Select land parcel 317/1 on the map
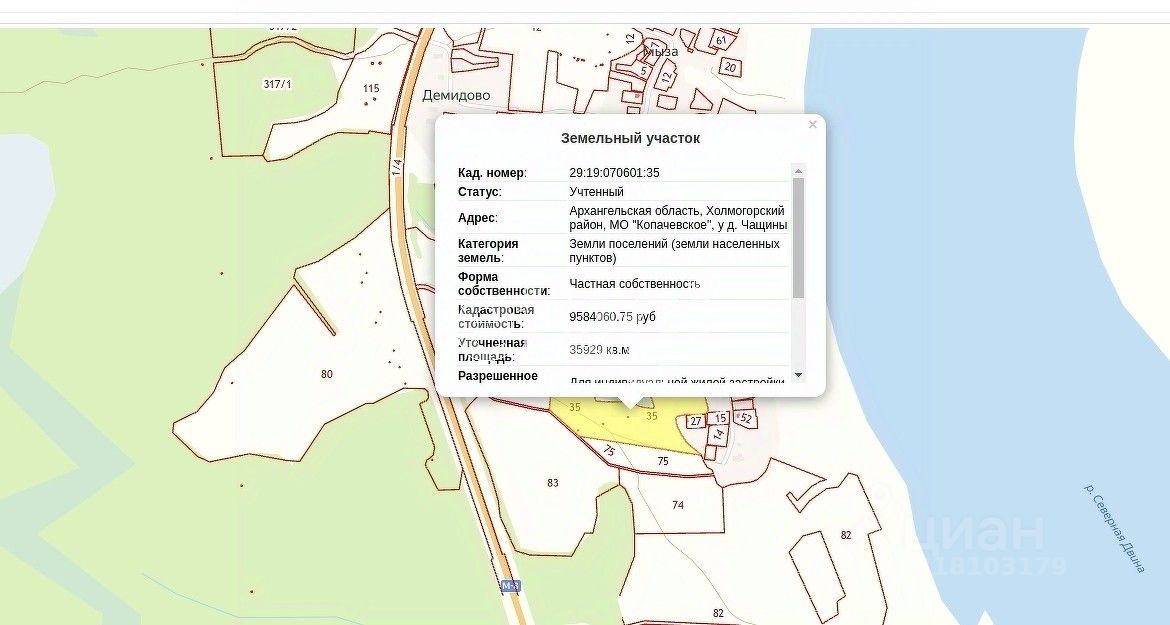 tap(278, 84)
